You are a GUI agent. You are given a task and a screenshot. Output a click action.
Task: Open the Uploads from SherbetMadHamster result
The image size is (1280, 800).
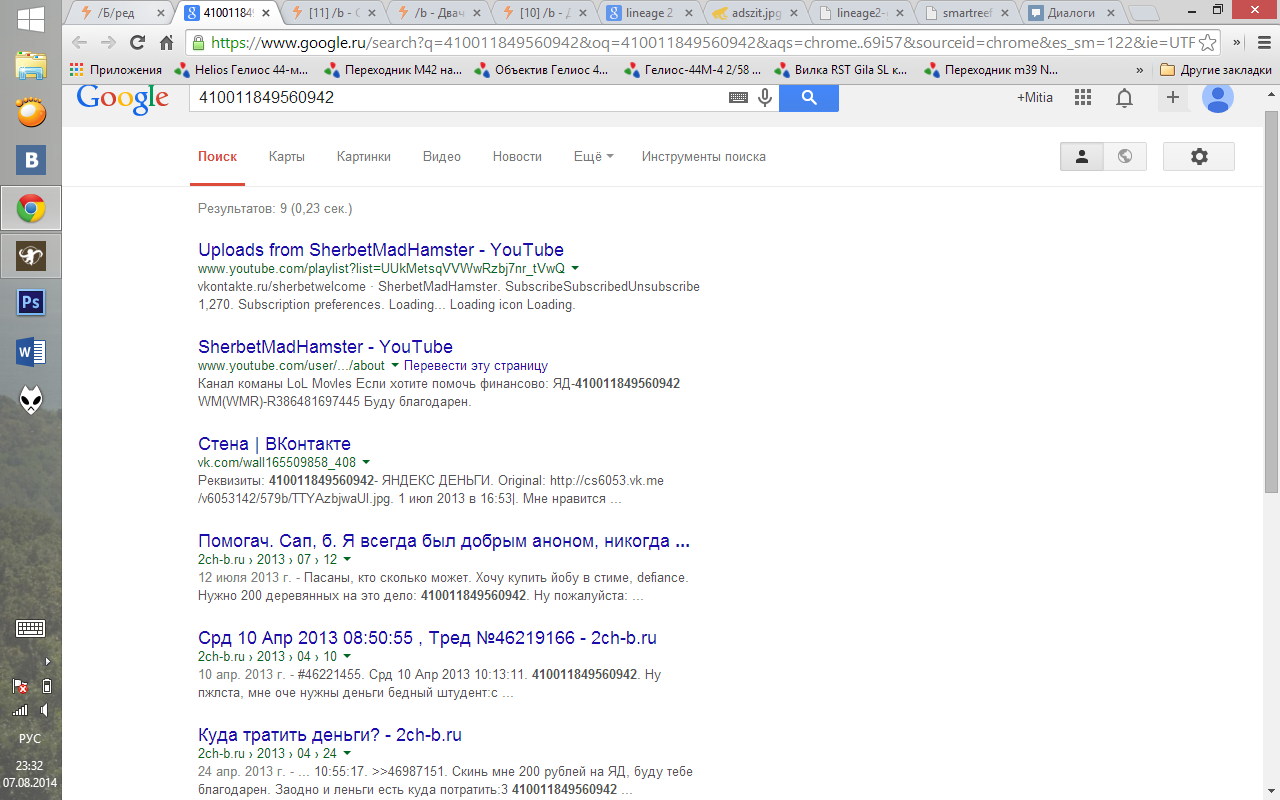381,250
